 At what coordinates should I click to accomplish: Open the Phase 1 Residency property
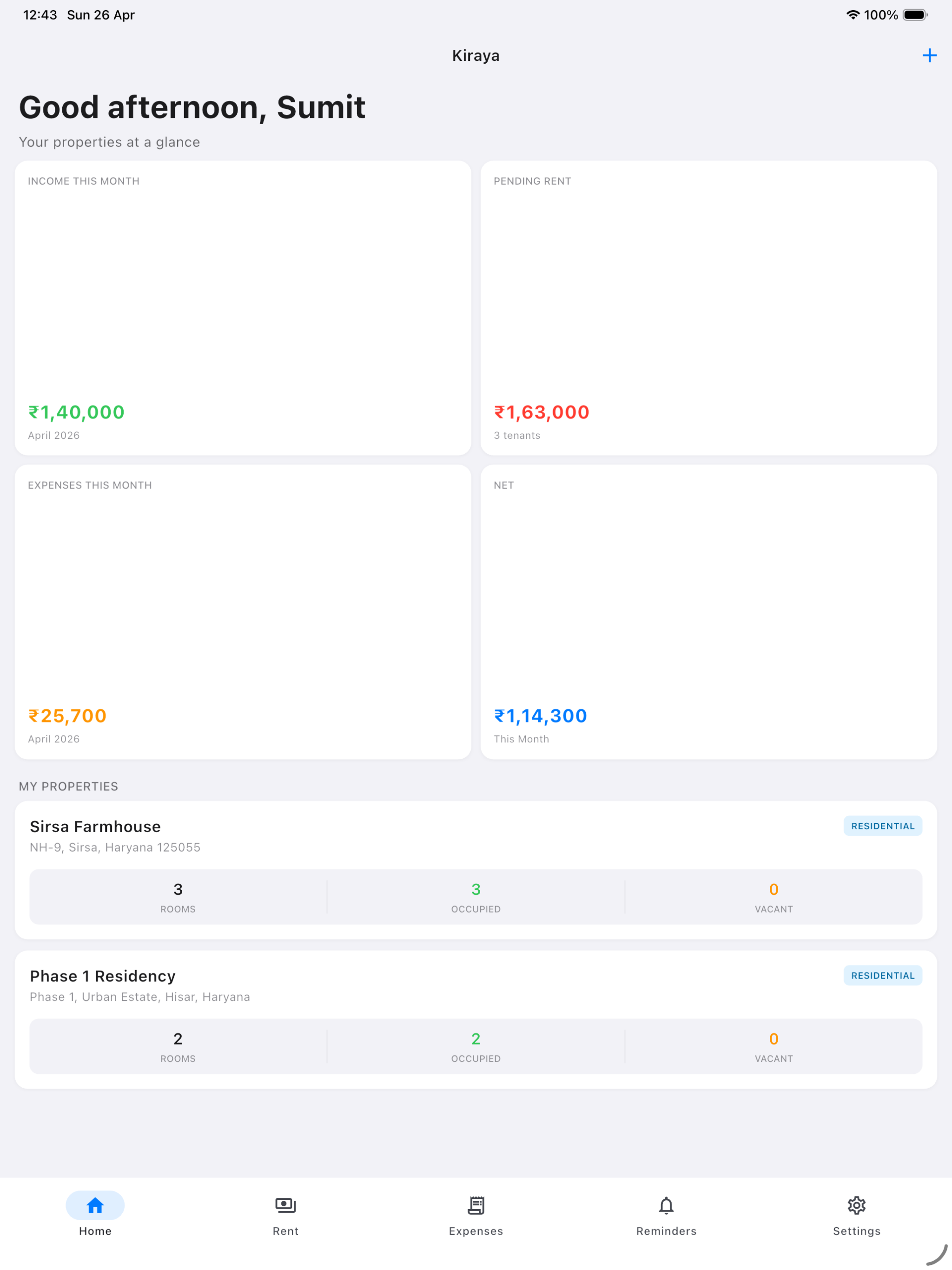(476, 1019)
